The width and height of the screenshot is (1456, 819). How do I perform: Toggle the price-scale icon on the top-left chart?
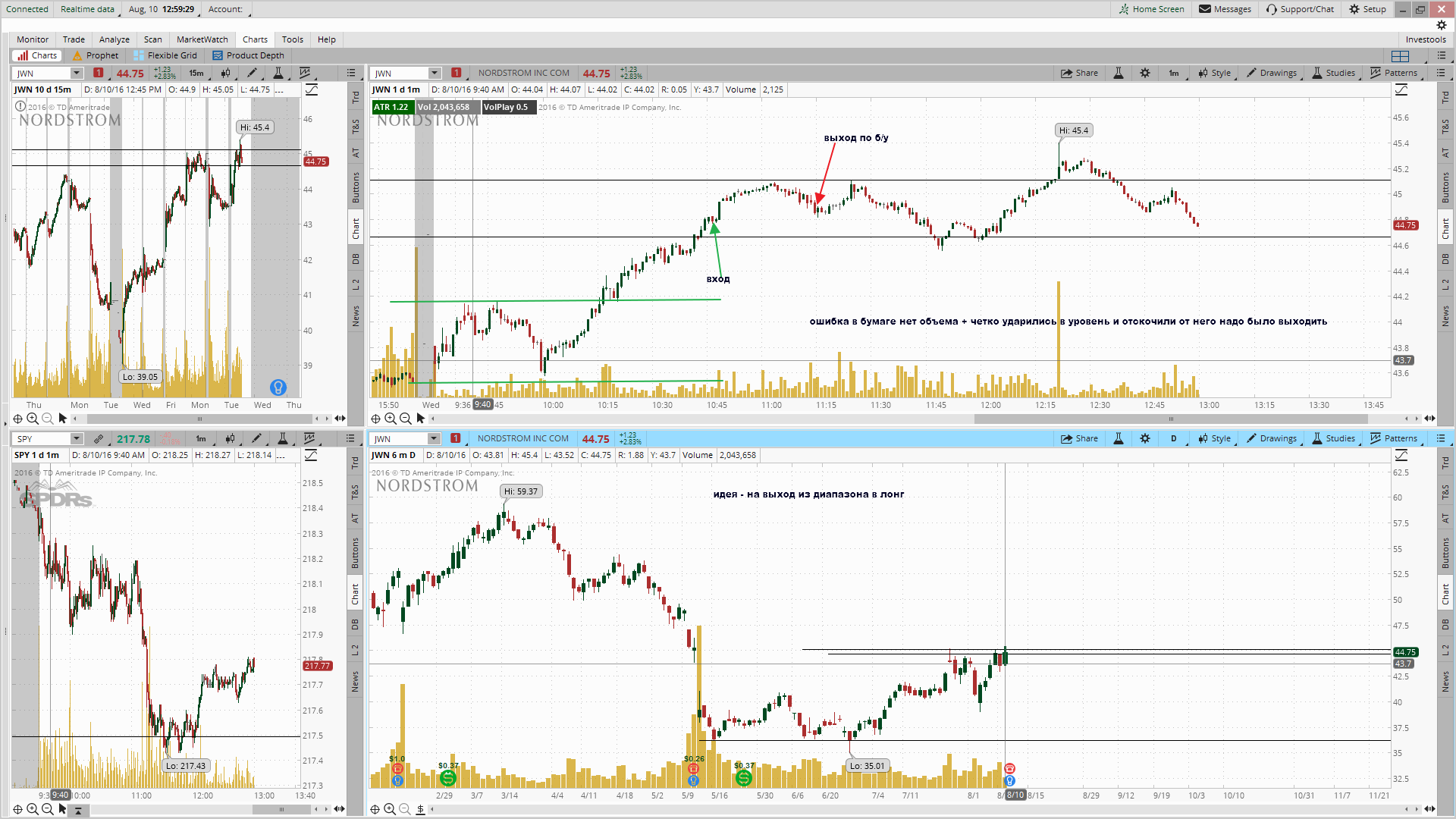(x=312, y=90)
